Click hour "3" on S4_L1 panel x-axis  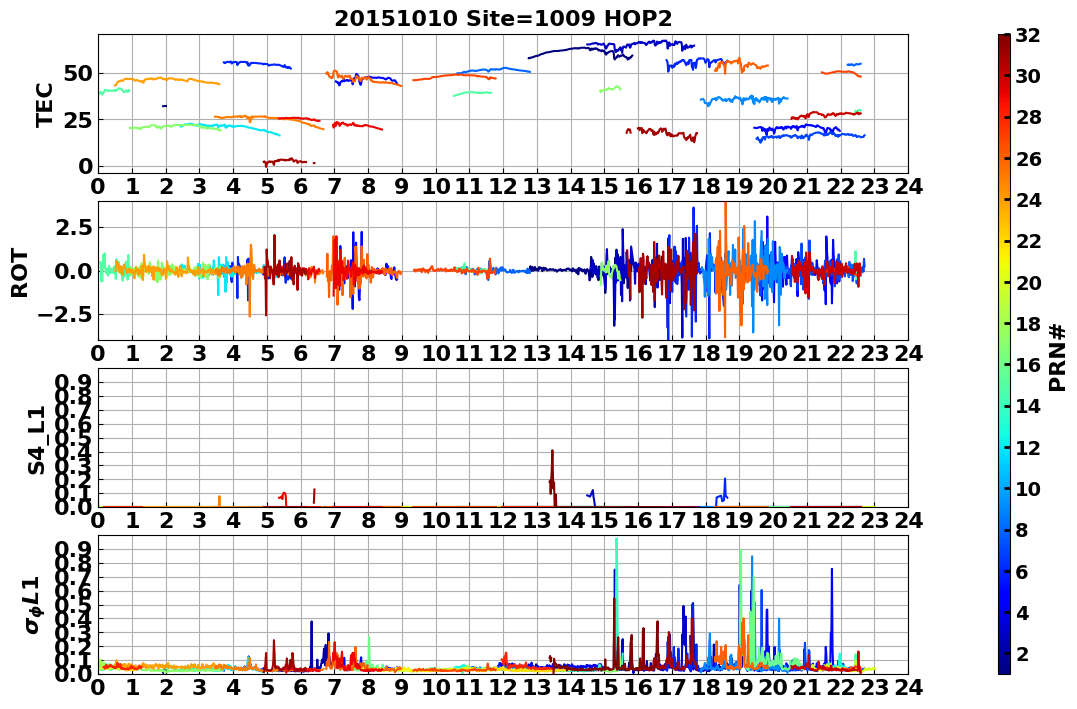click(x=200, y=521)
